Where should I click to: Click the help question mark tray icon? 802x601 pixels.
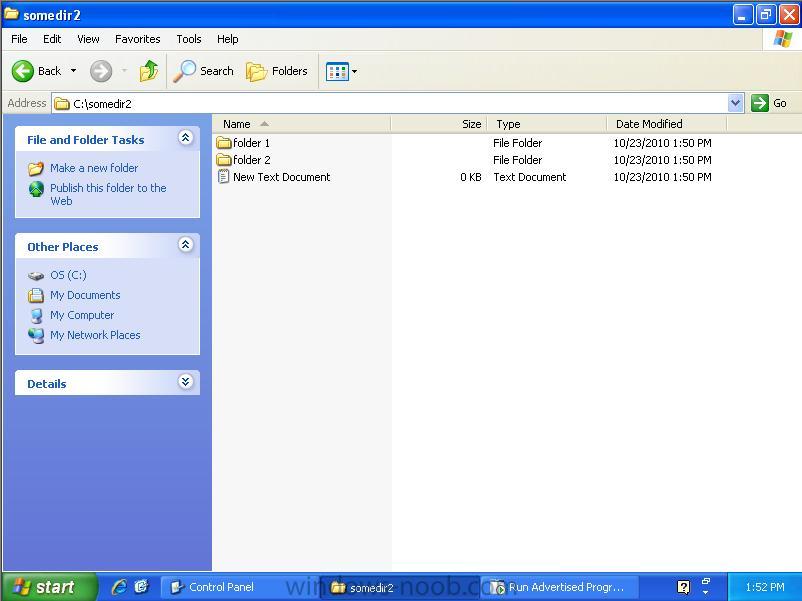pyautogui.click(x=683, y=587)
